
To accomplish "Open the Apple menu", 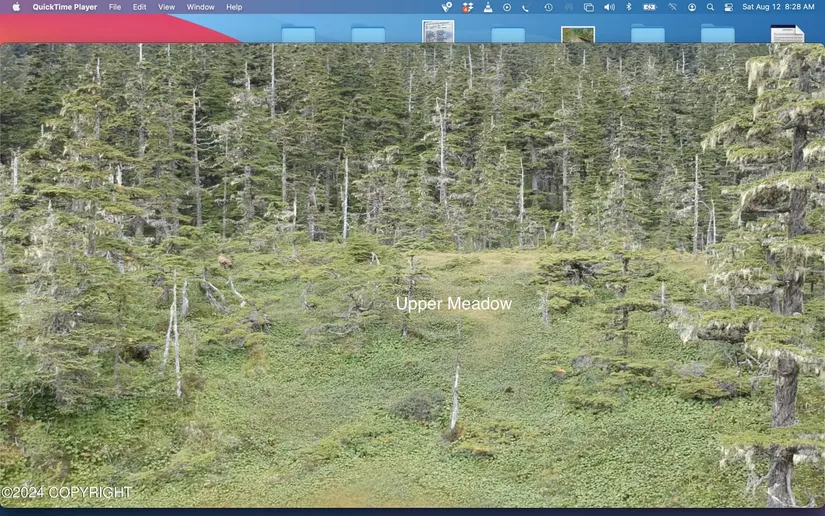I will pos(16,7).
